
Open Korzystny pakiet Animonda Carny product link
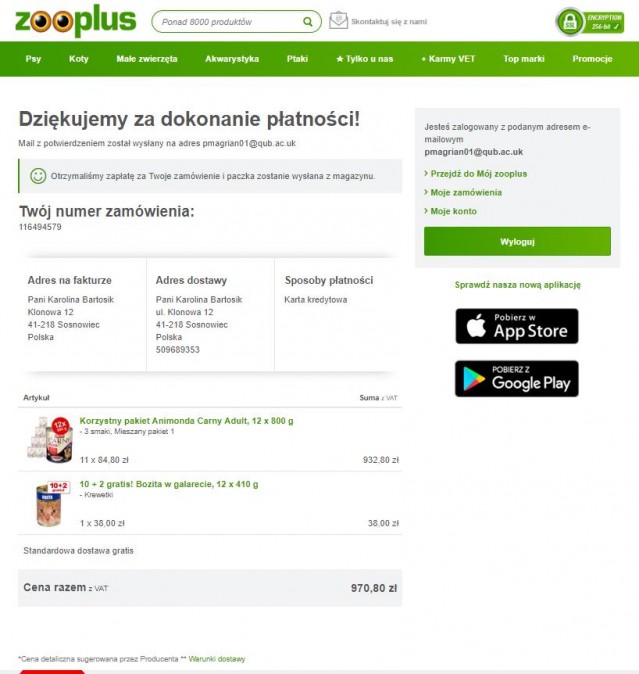click(x=187, y=421)
